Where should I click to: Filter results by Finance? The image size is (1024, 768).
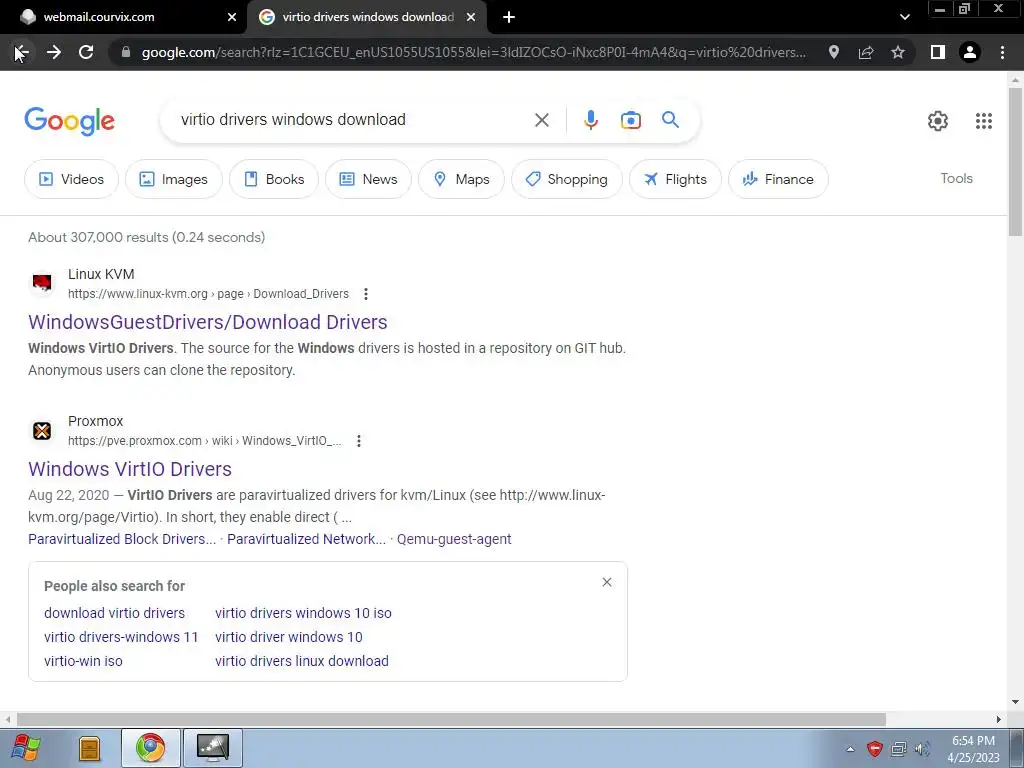coord(778,179)
